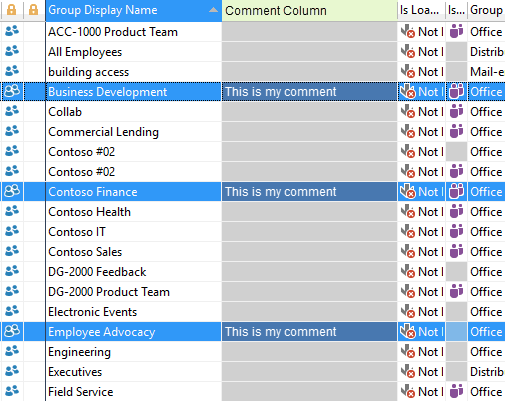Click the Is Loa... column header
The image size is (505, 401).
click(x=421, y=11)
